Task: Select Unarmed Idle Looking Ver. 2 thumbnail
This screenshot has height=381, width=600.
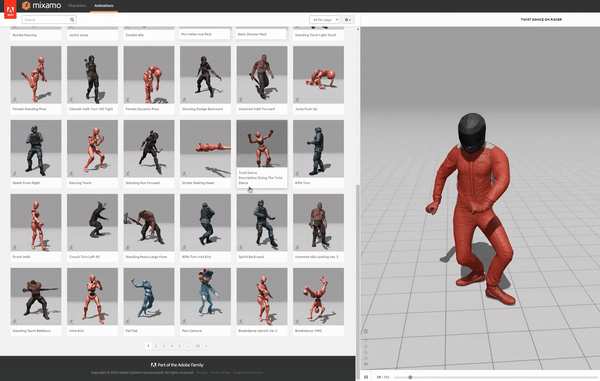Action: point(318,222)
